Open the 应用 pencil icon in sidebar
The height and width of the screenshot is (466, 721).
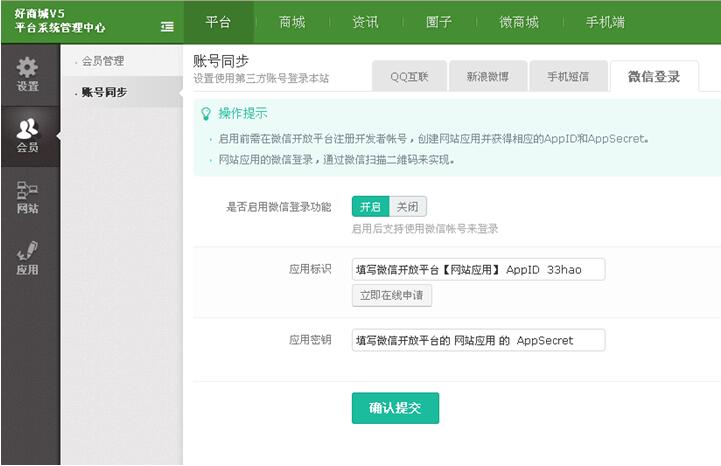27,250
